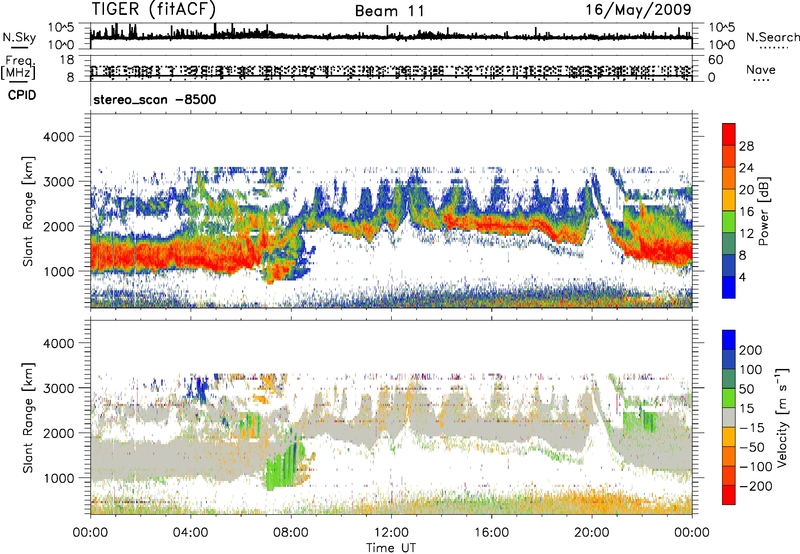This screenshot has height=554, width=800.
Task: Click the 'stereo_scan -8500' text
Action: (x=155, y=99)
